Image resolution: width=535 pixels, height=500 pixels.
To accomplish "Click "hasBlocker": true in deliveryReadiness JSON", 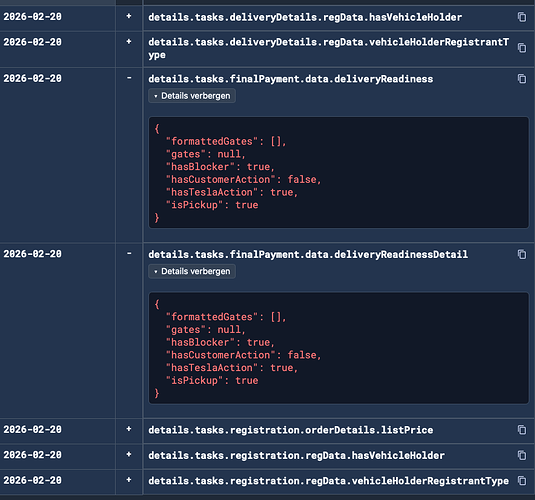I will click(220, 167).
